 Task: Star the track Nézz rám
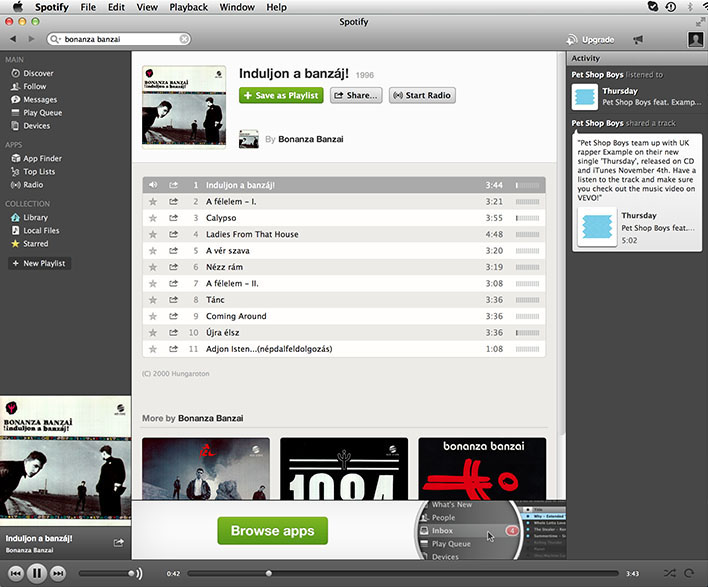153,267
